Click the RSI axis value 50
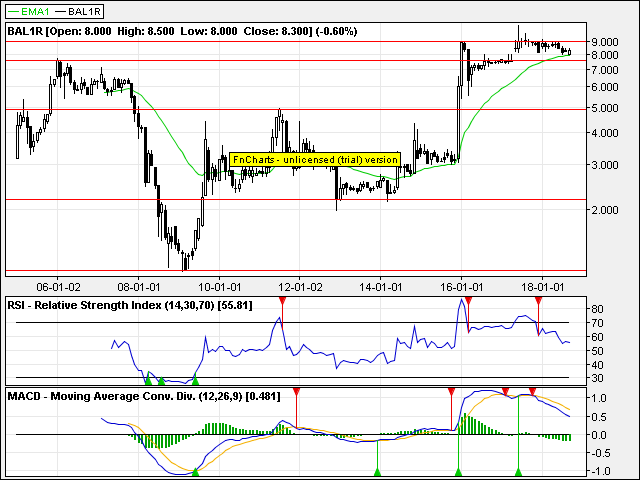This screenshot has width=640, height=480. (597, 351)
